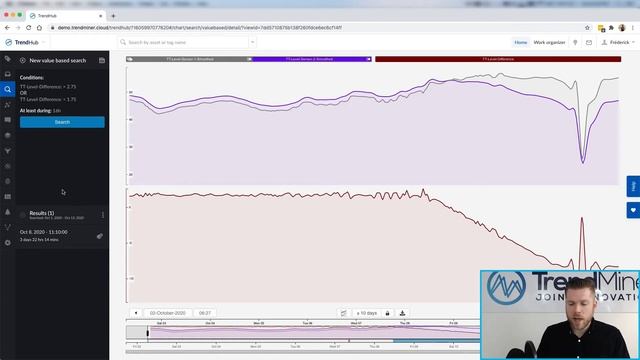Open the scatter plot icon in the sidebar
The height and width of the screenshot is (360, 640).
(7, 105)
